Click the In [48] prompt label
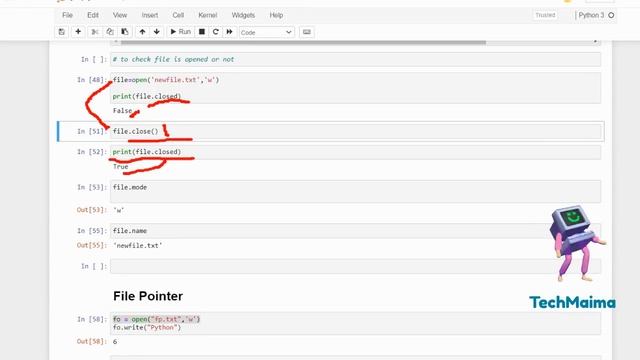 coord(92,80)
